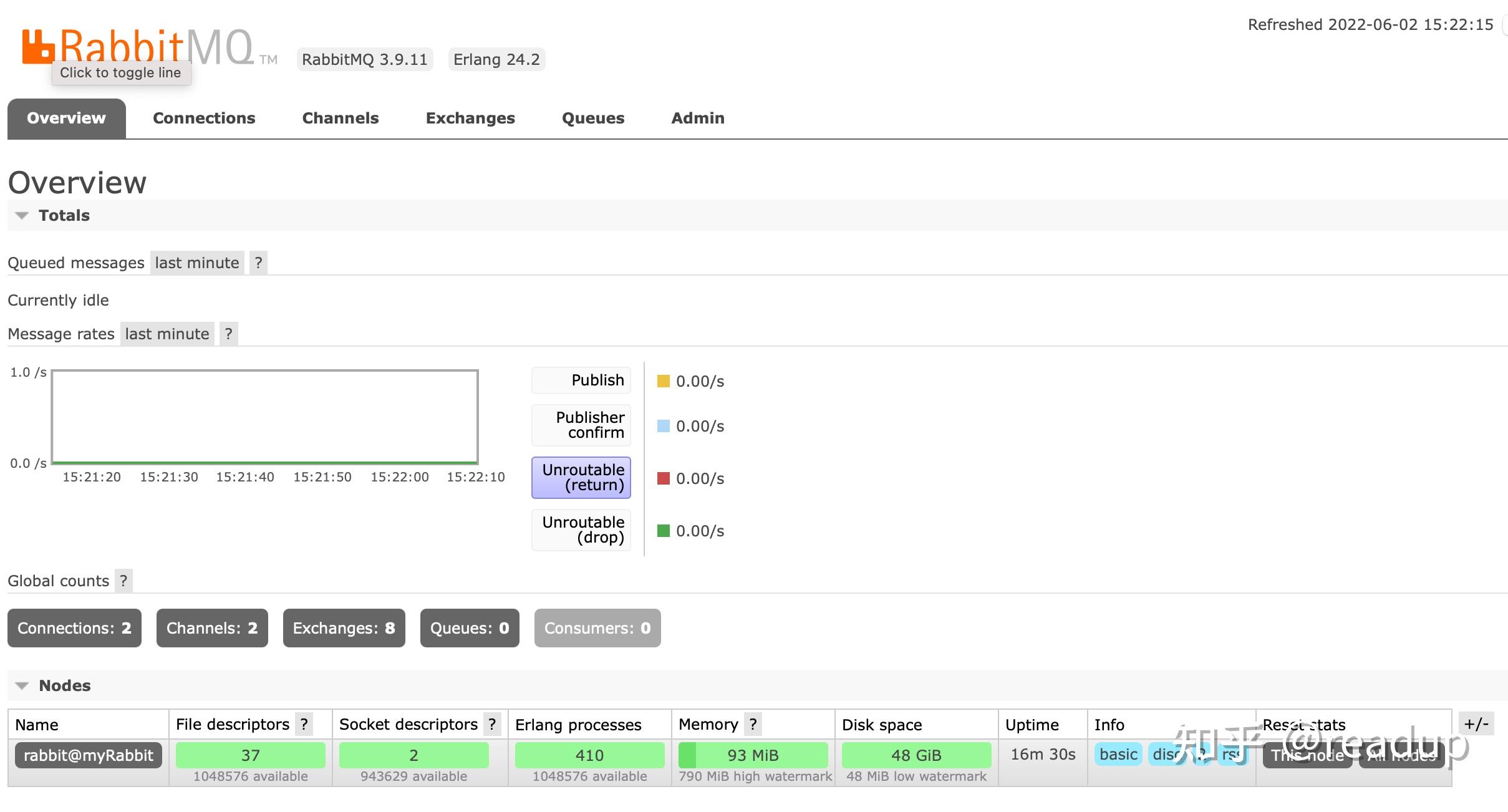Toggle the Publisher confirm line

pos(581,425)
